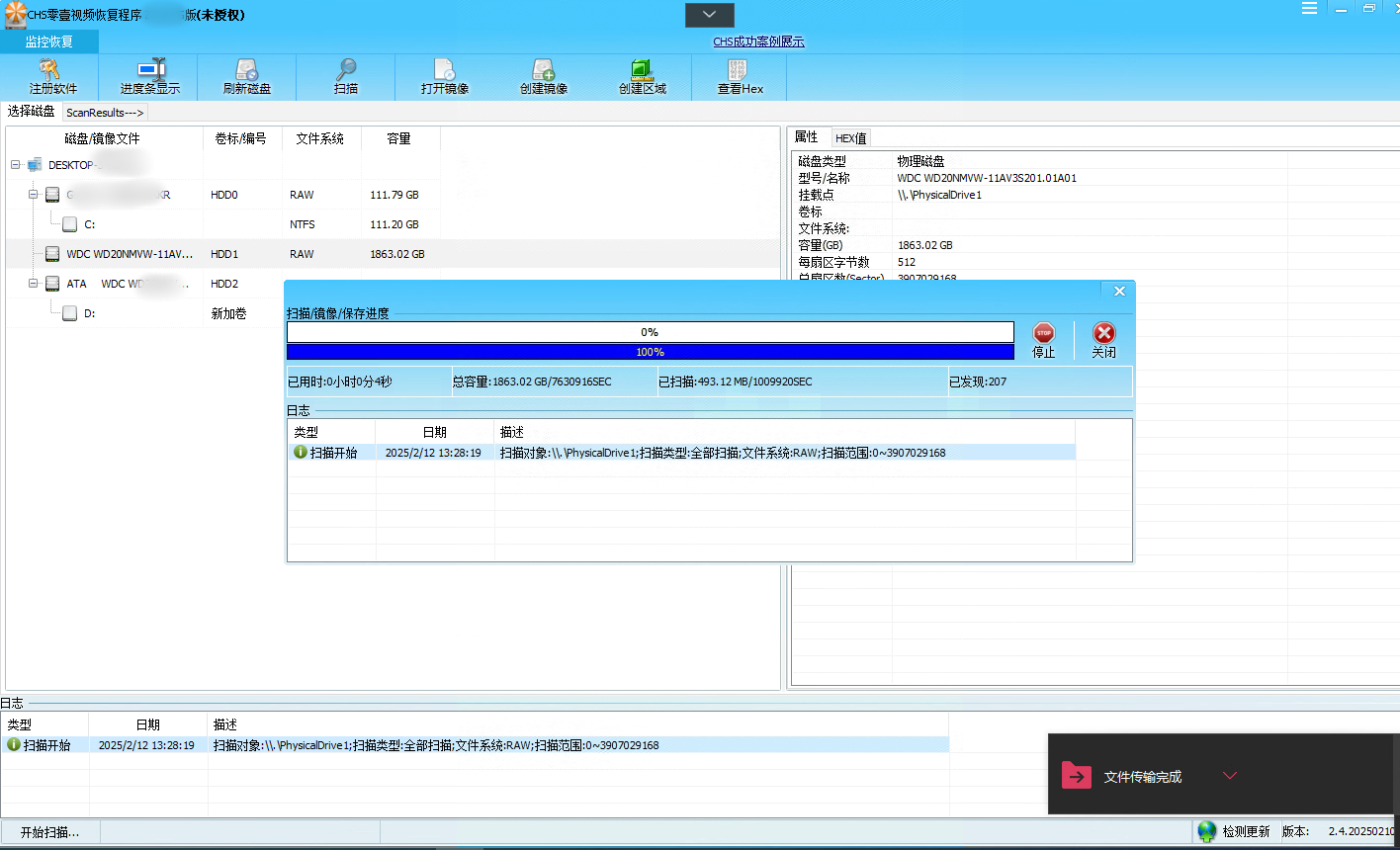
Task: Click the 111.79 GB capacity cell
Action: point(394,196)
